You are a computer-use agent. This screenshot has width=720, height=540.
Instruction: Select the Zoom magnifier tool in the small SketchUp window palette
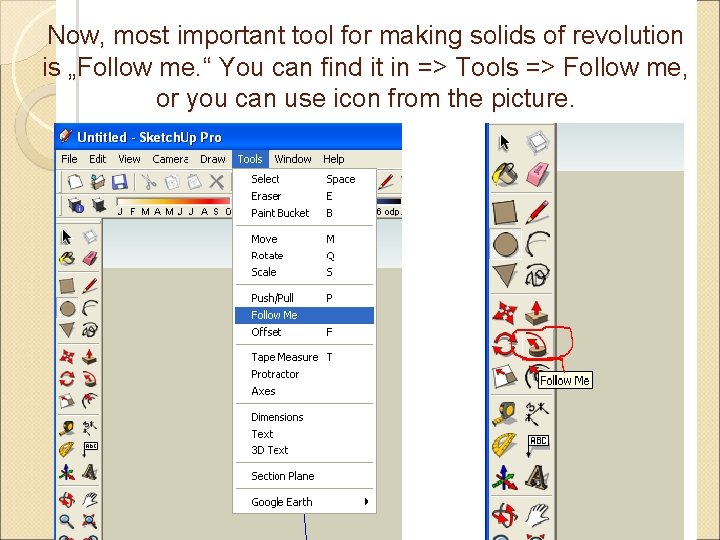click(67, 521)
